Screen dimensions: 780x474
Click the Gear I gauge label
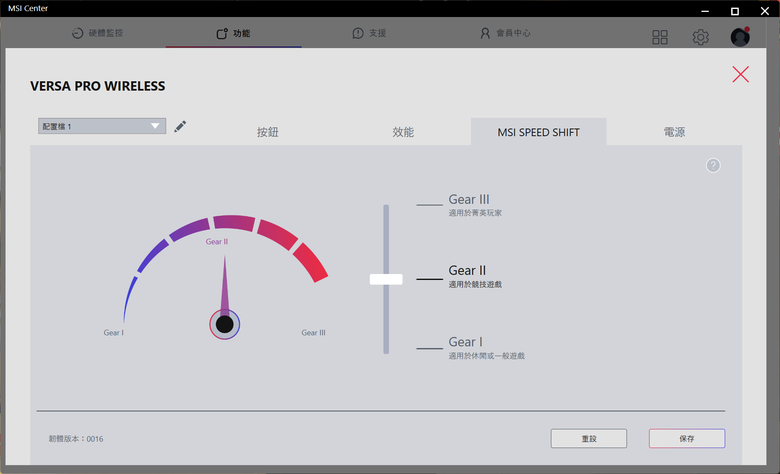click(113, 333)
